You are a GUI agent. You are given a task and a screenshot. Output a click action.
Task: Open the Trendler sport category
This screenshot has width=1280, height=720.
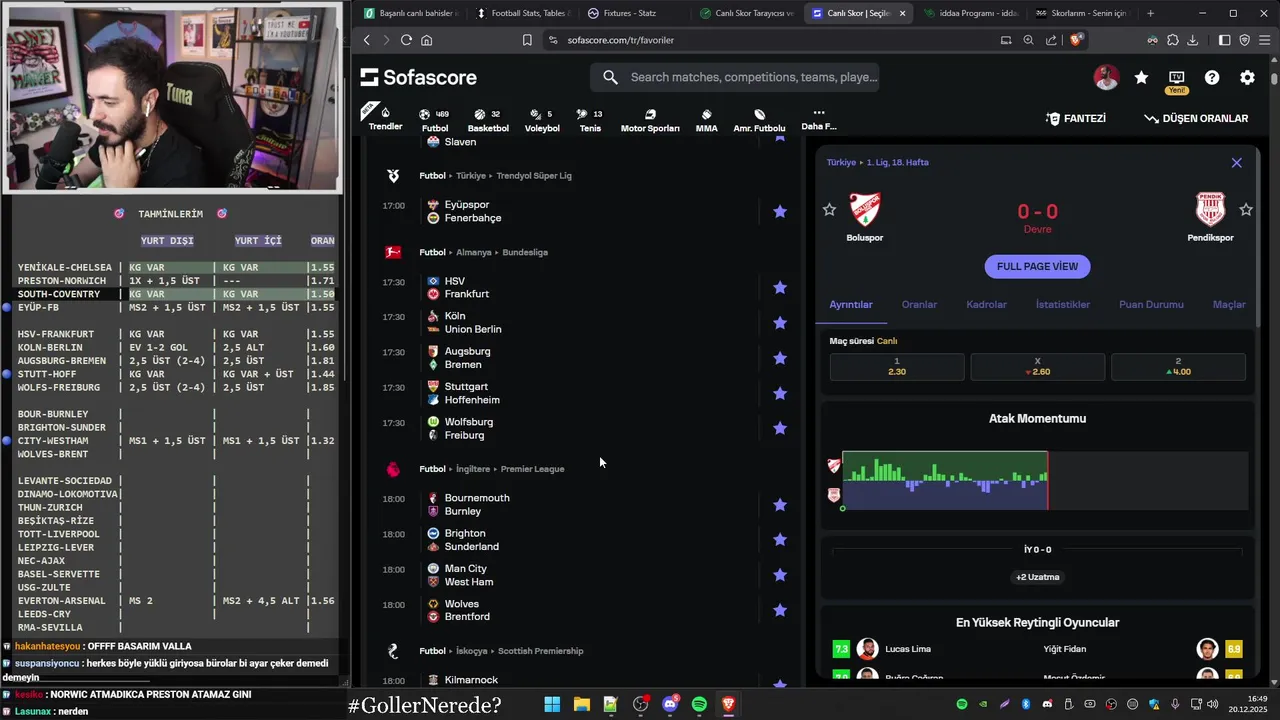click(385, 118)
